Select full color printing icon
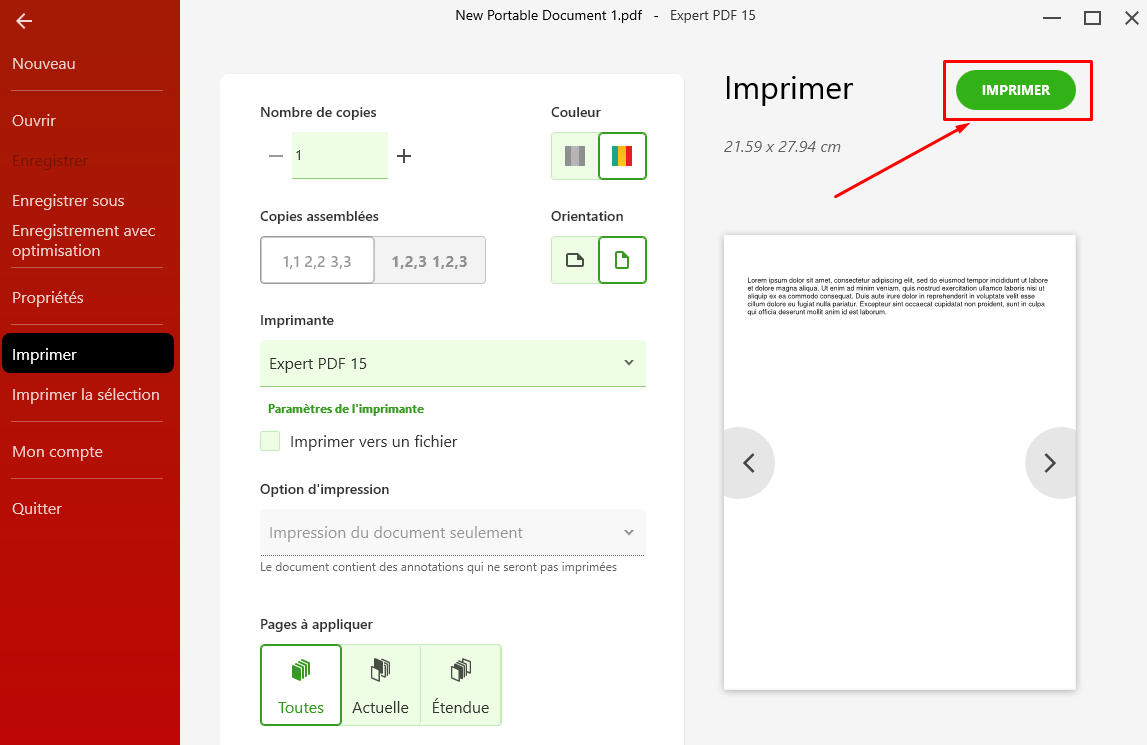The height and width of the screenshot is (745, 1147). pos(622,156)
